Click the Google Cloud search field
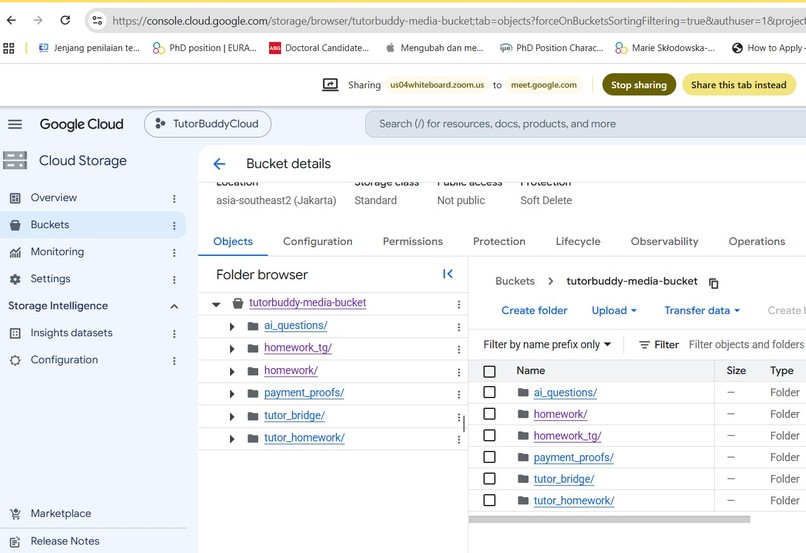Viewport: 806px width, 553px height. coord(585,124)
